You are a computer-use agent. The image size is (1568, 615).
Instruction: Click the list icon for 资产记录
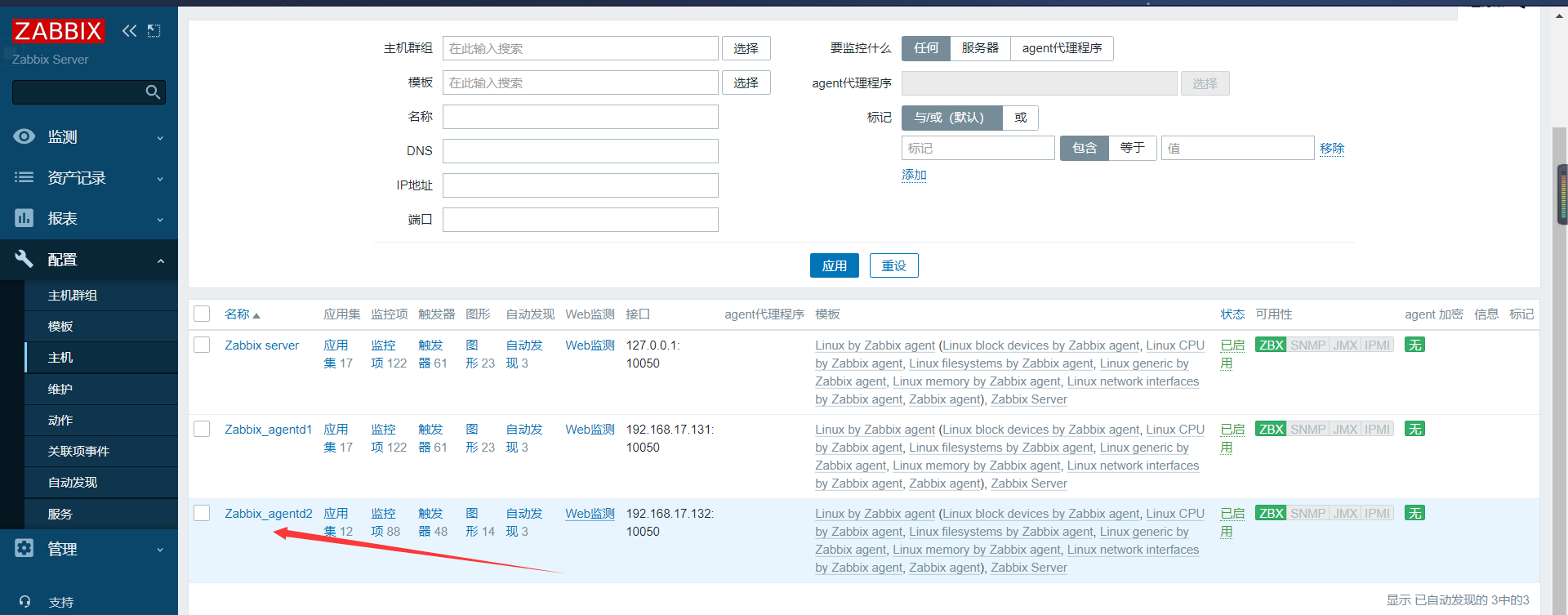pos(24,177)
